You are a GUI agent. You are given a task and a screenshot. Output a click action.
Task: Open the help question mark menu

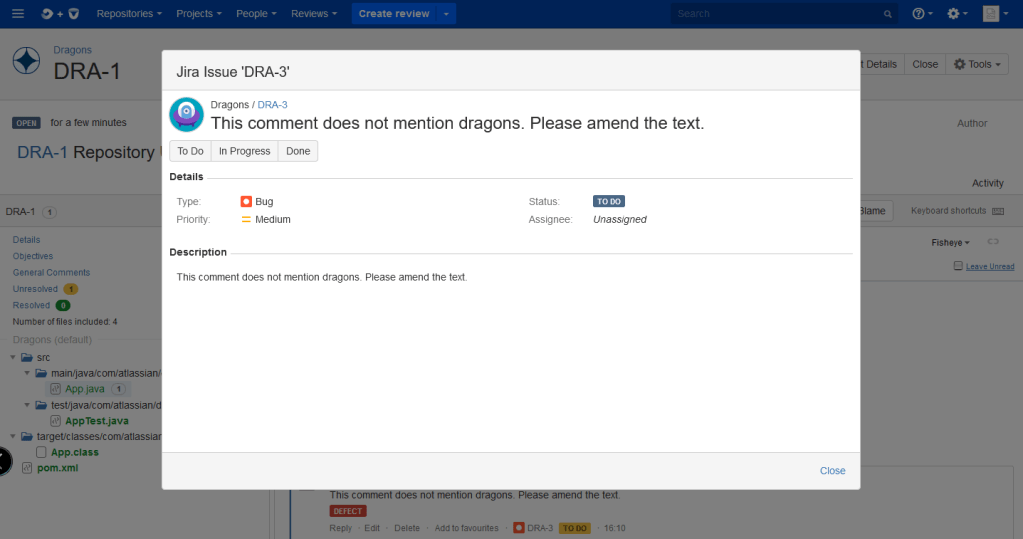click(922, 14)
